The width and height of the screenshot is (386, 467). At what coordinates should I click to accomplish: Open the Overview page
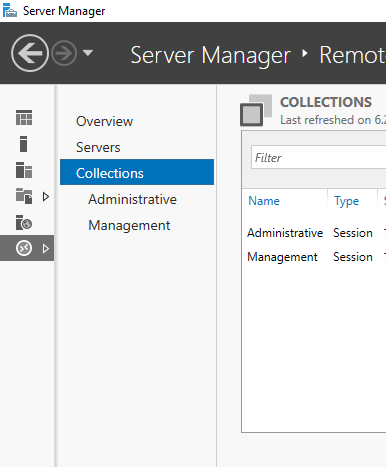(x=104, y=121)
